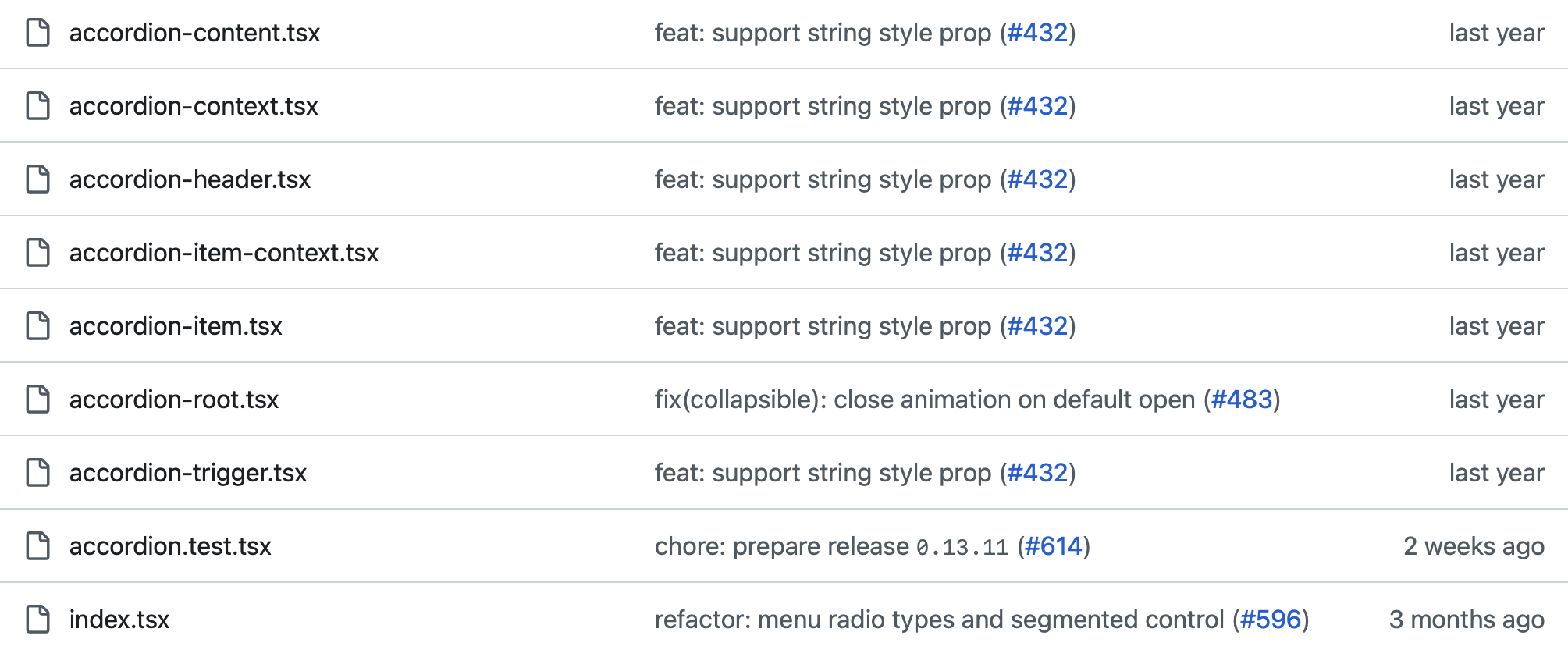Image resolution: width=1568 pixels, height=650 pixels.
Task: Open pull request #596 link
Action: 1270,620
